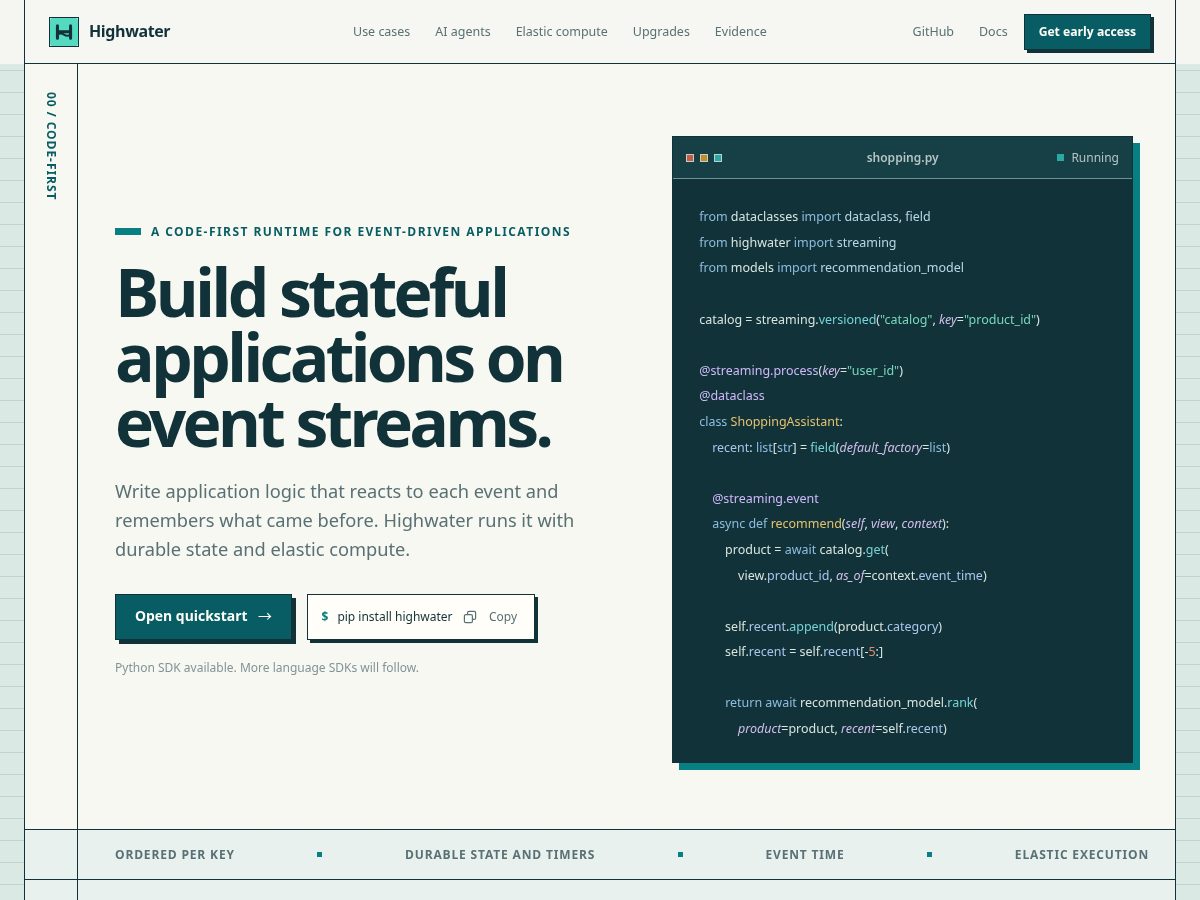Click the Running status indicator square
The image size is (1200, 900).
click(1060, 158)
